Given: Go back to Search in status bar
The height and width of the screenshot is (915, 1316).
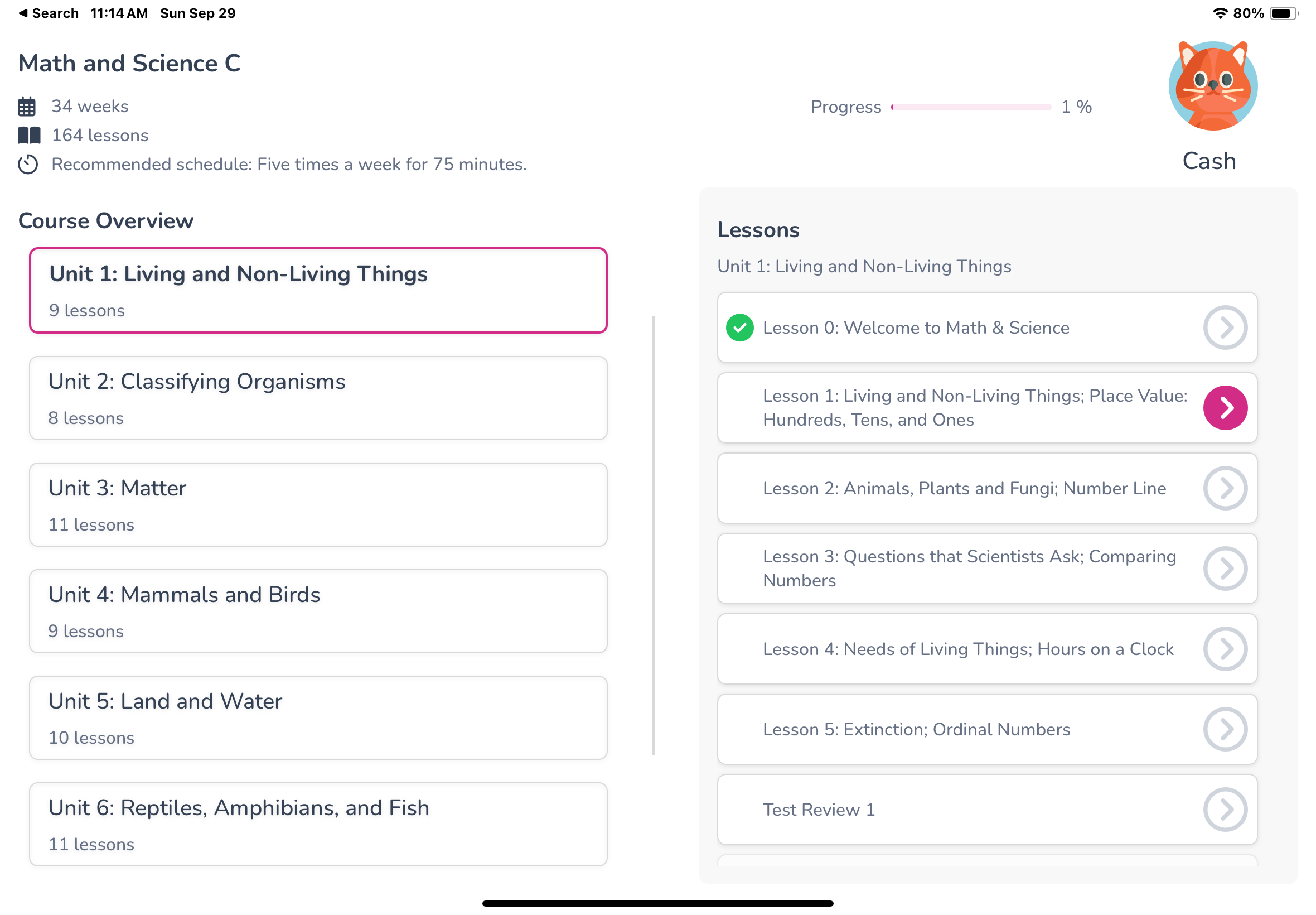Looking at the screenshot, I should point(49,13).
